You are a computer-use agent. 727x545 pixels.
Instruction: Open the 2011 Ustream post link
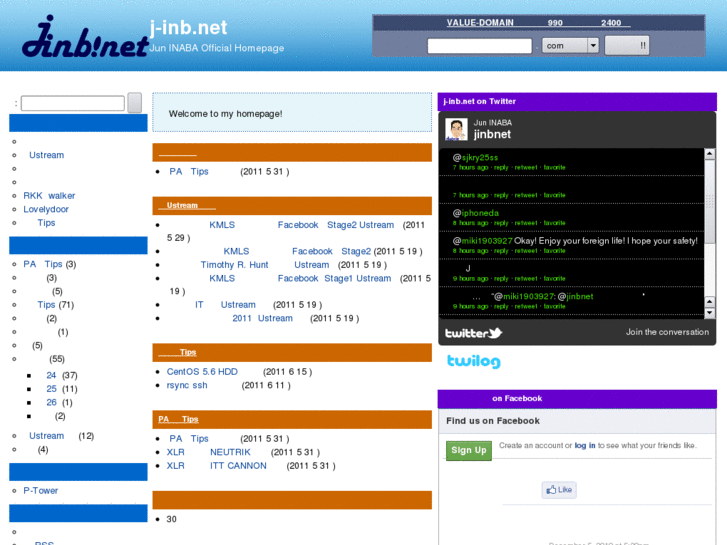(262, 318)
